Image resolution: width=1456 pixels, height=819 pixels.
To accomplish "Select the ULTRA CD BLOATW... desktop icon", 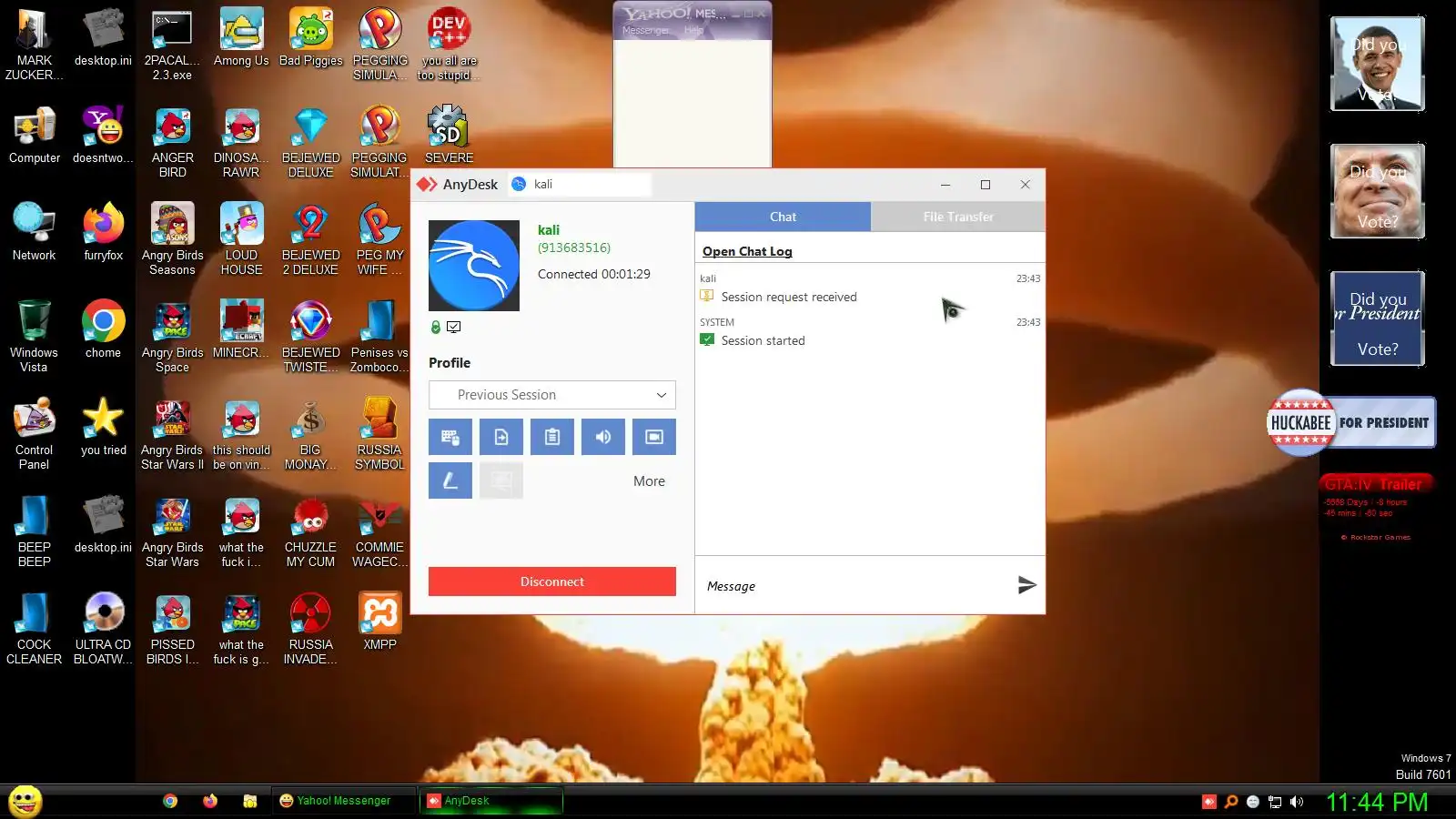I will point(104,628).
